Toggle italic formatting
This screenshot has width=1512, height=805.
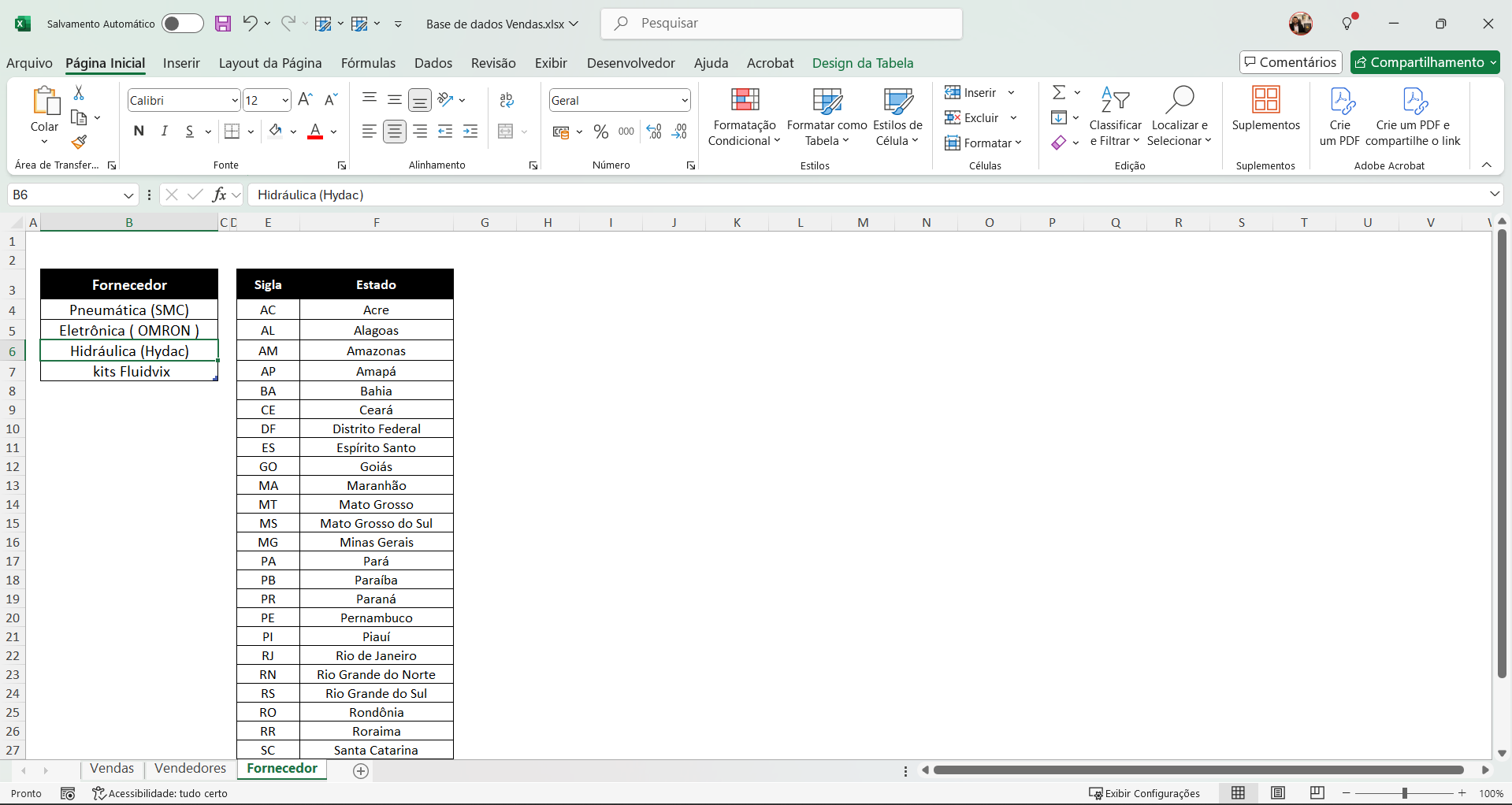coord(164,132)
